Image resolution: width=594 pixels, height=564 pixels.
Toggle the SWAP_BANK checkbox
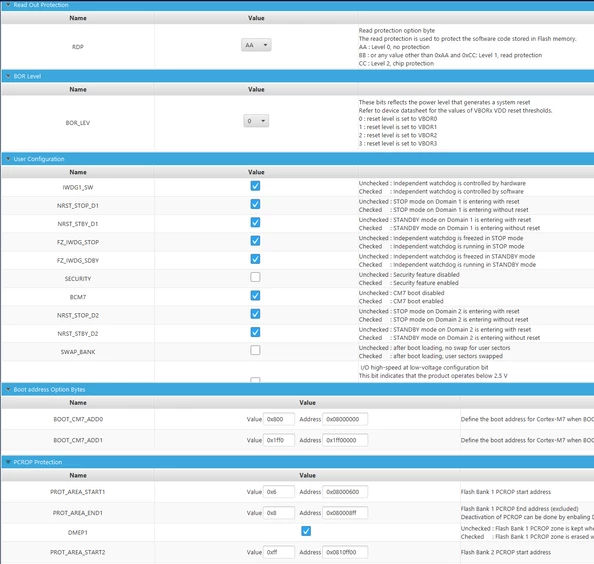[x=255, y=350]
